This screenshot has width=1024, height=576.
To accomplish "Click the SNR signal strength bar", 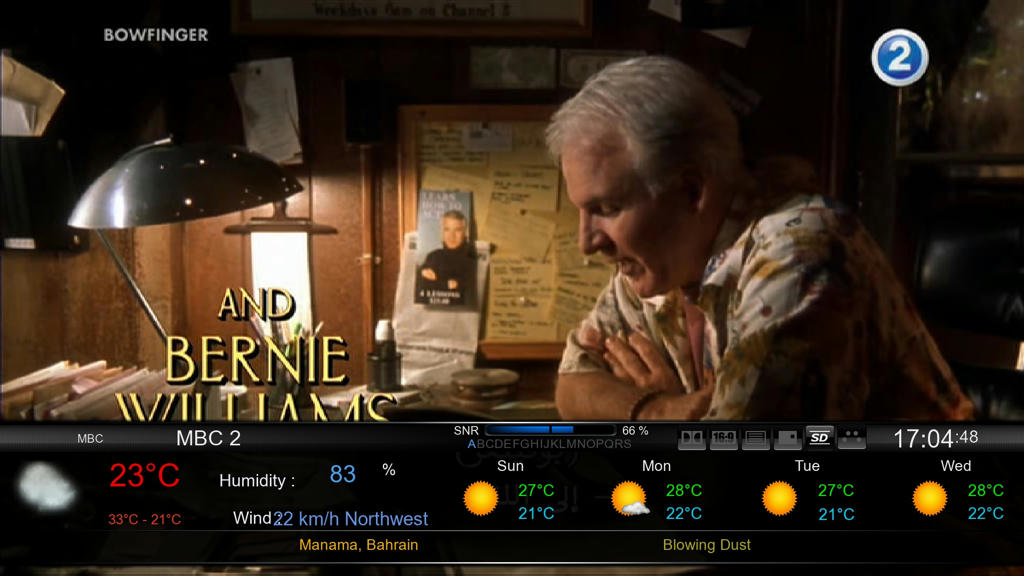I will (x=551, y=430).
